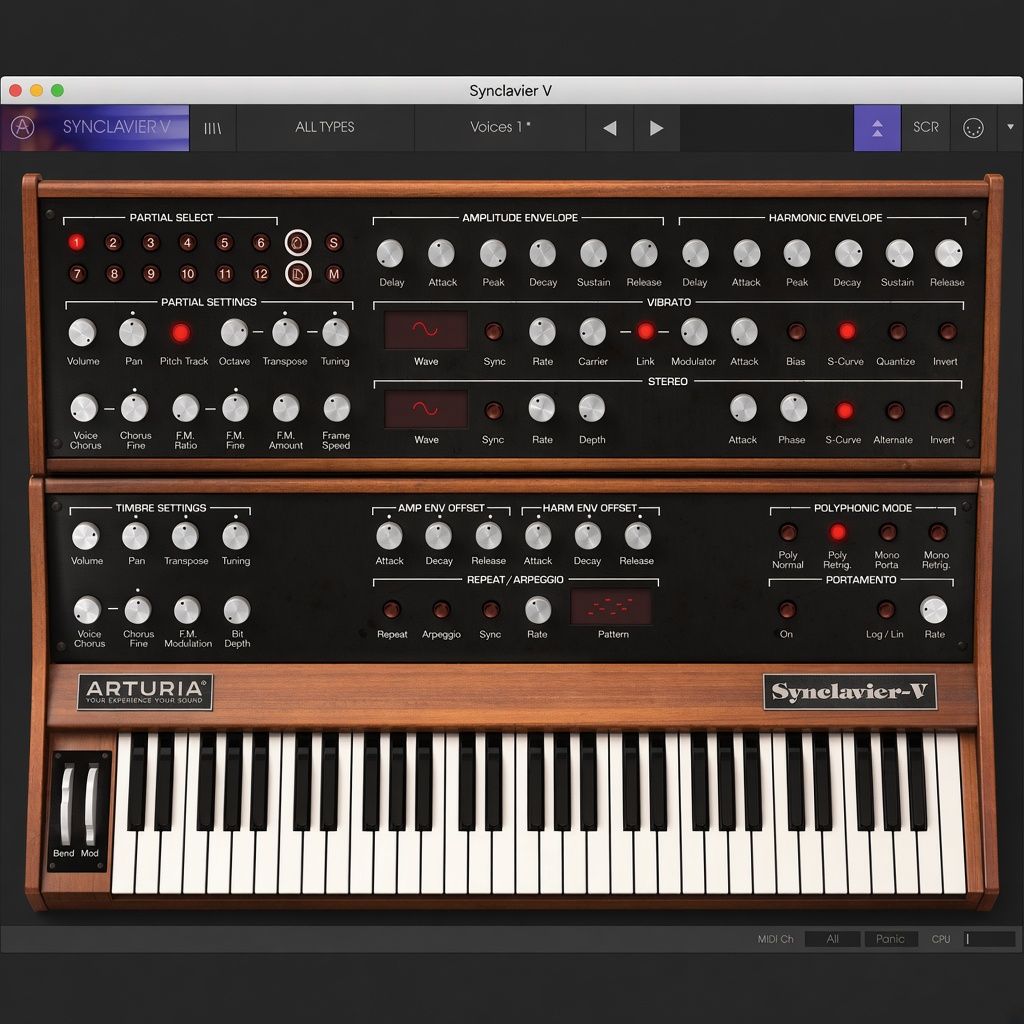This screenshot has height=1024, width=1024.
Task: Toggle Repeat/Arpeggio Sync button
Action: (490, 609)
